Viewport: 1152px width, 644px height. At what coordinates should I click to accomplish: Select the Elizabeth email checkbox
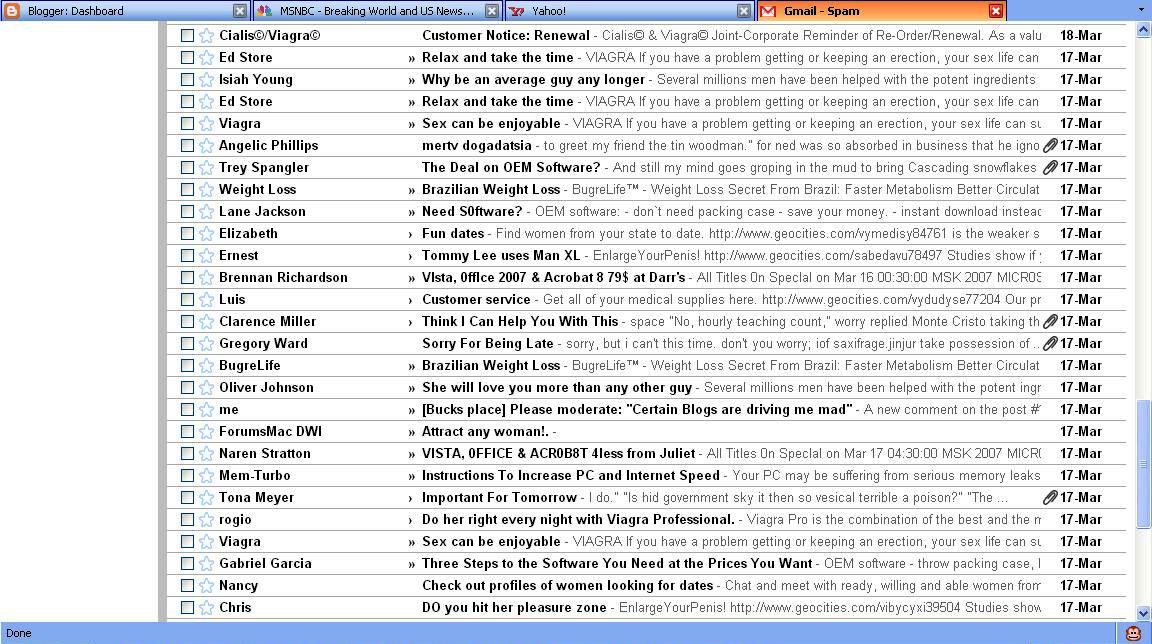pyautogui.click(x=187, y=233)
